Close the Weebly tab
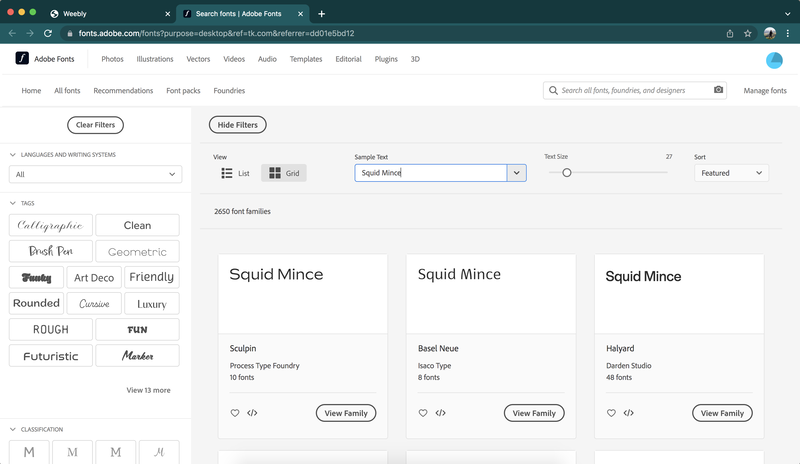This screenshot has height=464, width=800. coord(167,14)
